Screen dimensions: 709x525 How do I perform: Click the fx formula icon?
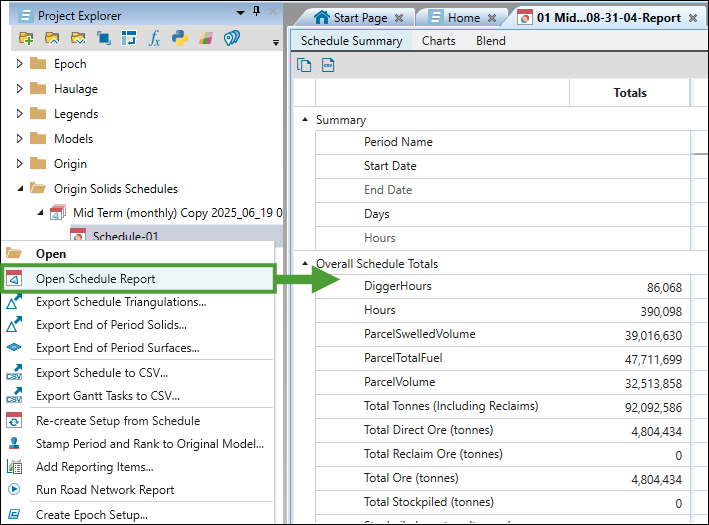click(154, 38)
